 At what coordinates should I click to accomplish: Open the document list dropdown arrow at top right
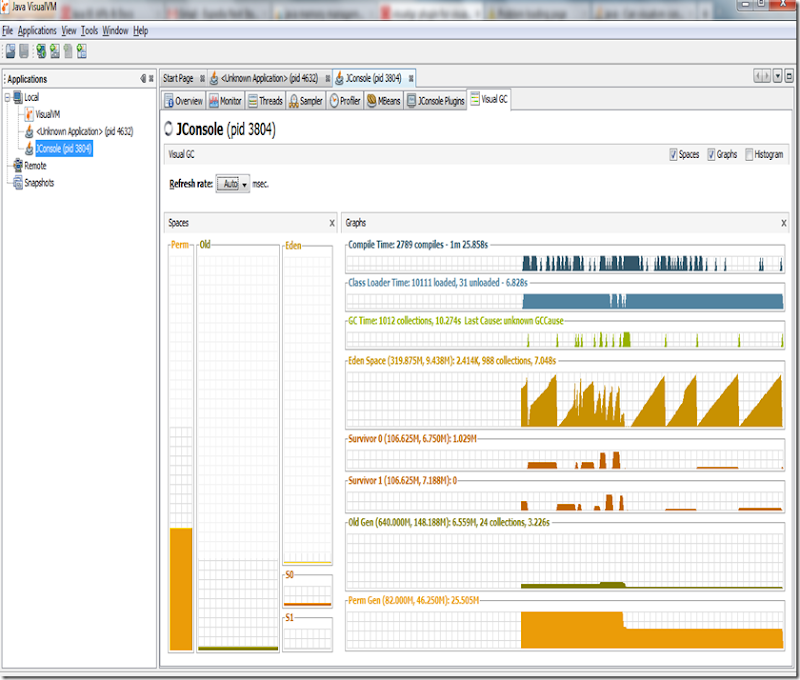776,77
